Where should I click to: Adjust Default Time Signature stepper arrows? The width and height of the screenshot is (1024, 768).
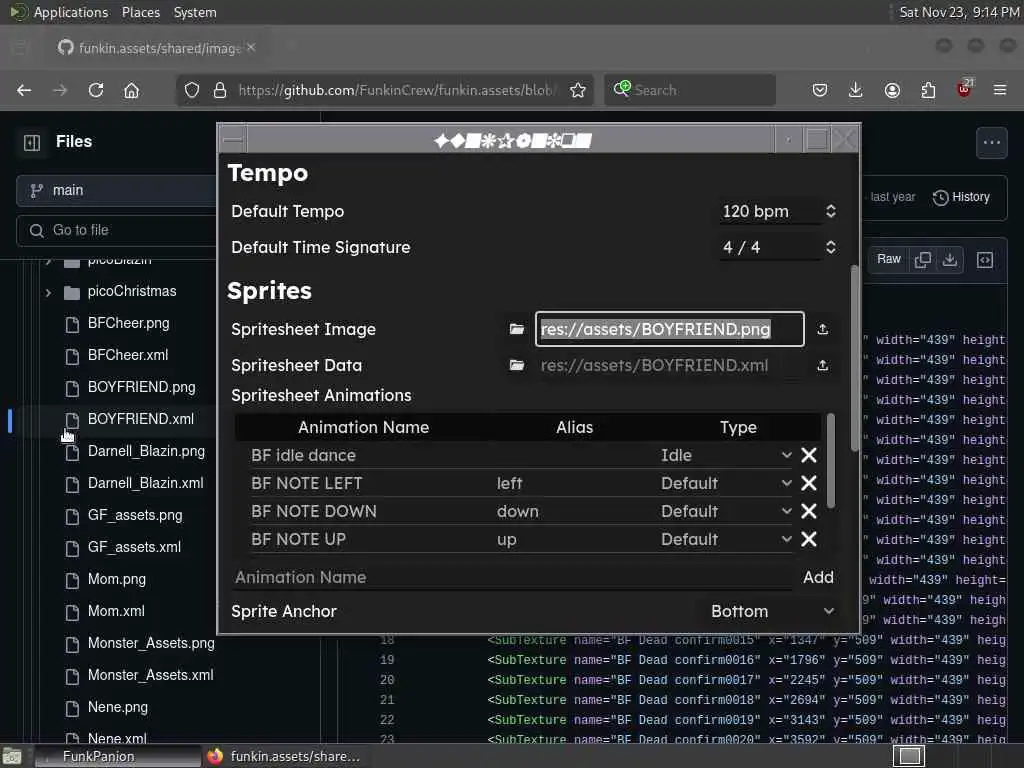tap(831, 247)
